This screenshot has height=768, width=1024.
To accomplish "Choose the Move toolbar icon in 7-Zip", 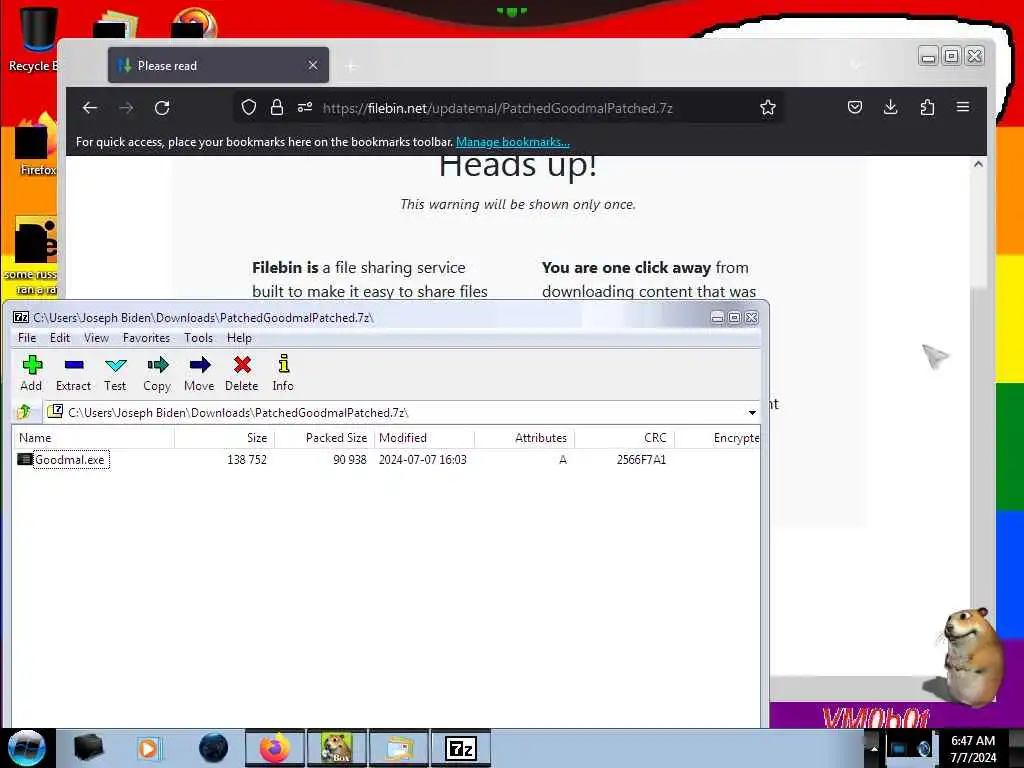I will point(199,373).
